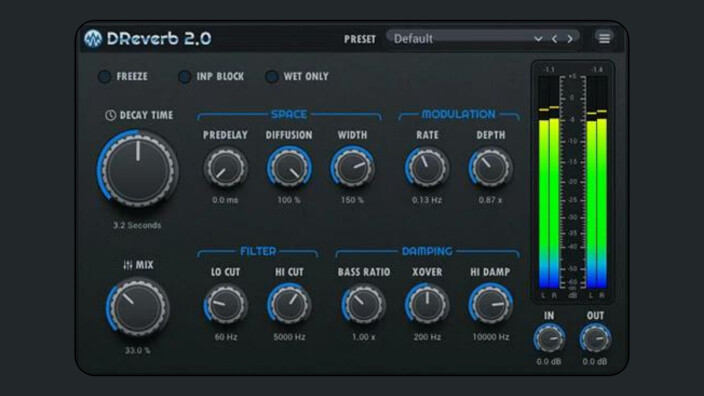The height and width of the screenshot is (396, 704).
Task: Click the 33.0 % mix value
Action: (x=138, y=350)
